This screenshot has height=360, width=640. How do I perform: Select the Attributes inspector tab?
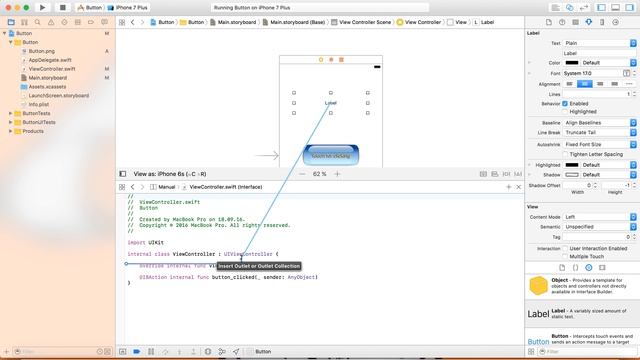click(589, 22)
